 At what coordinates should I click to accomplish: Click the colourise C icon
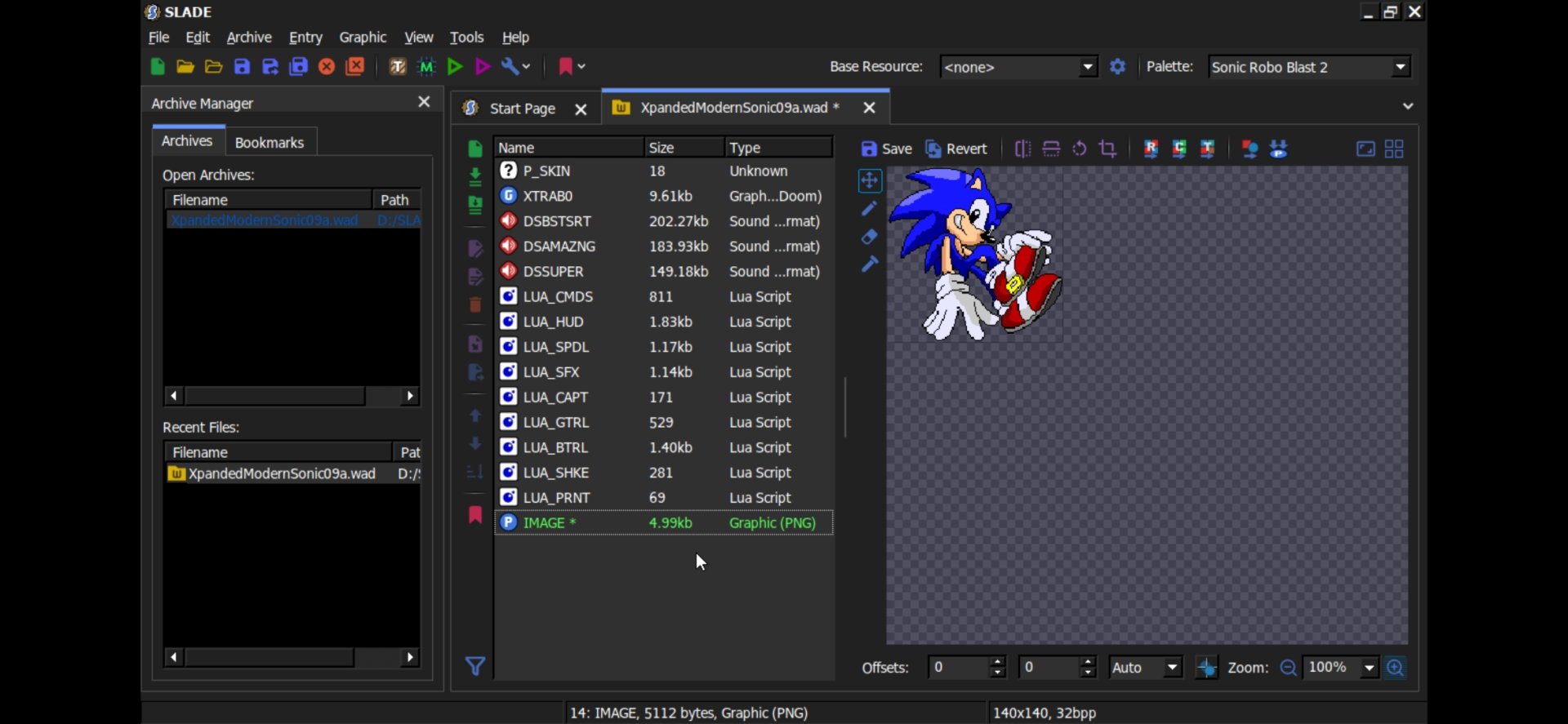[1179, 149]
